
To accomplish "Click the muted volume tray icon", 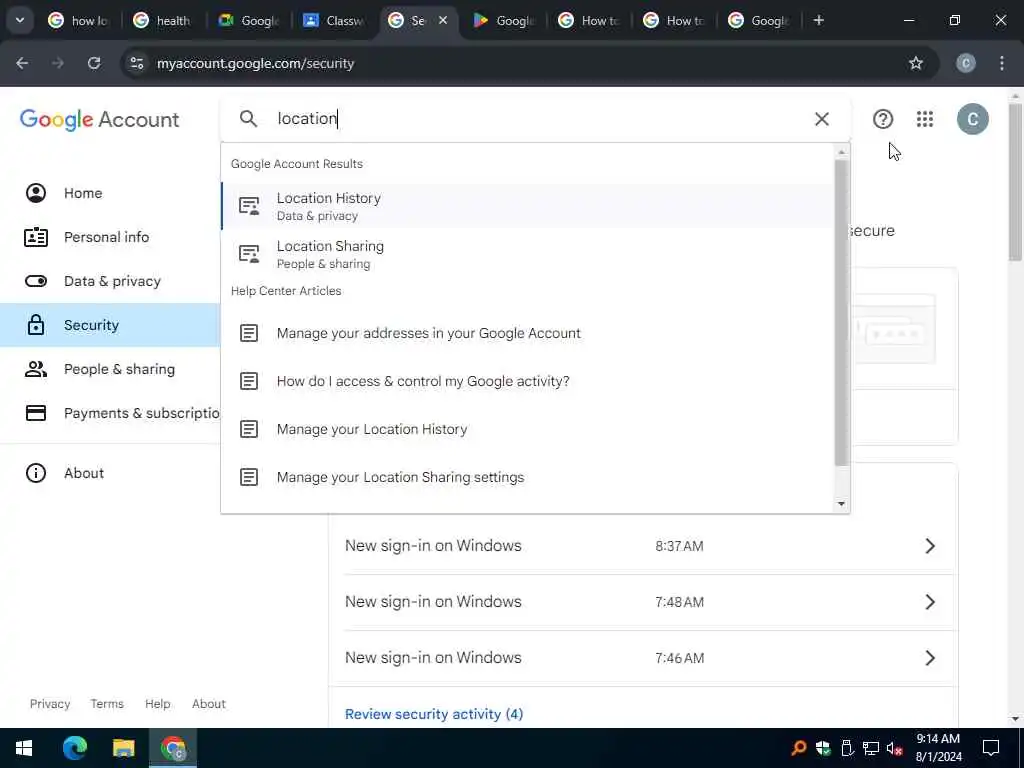I will [894, 748].
